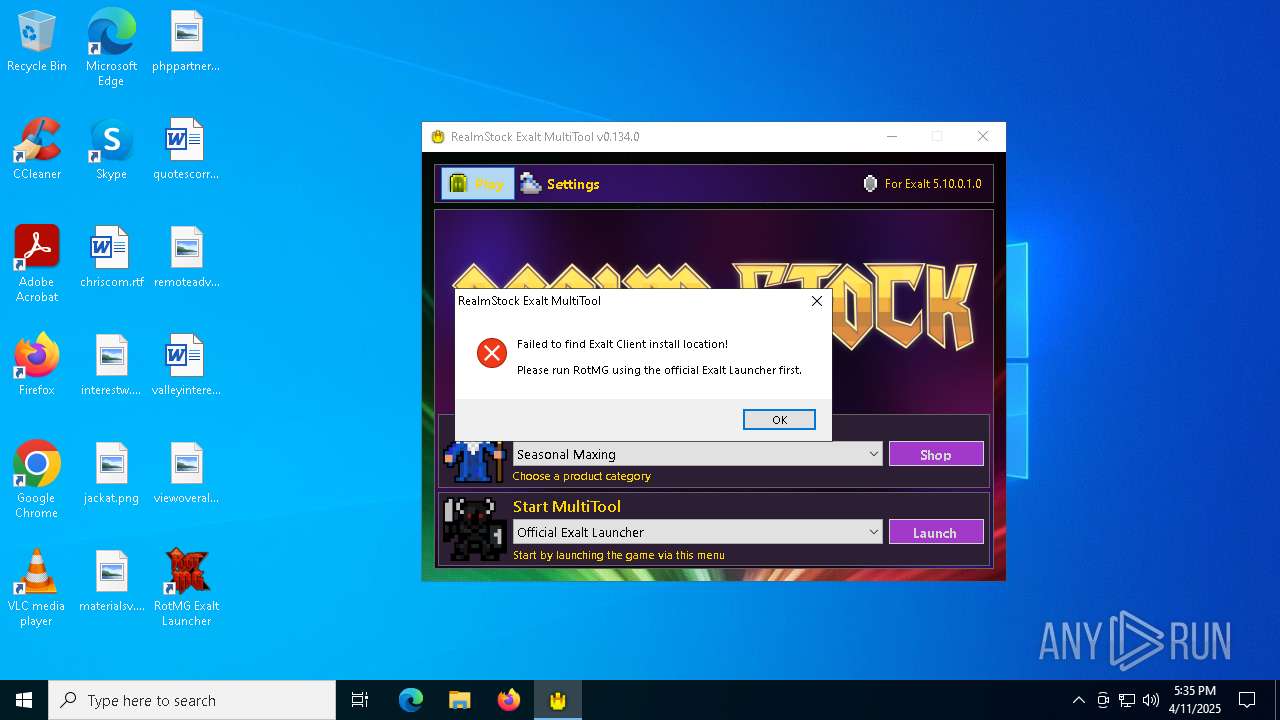Click the RealmStock MultiTool taskbar button
Image resolution: width=1280 pixels, height=720 pixels.
(x=558, y=700)
